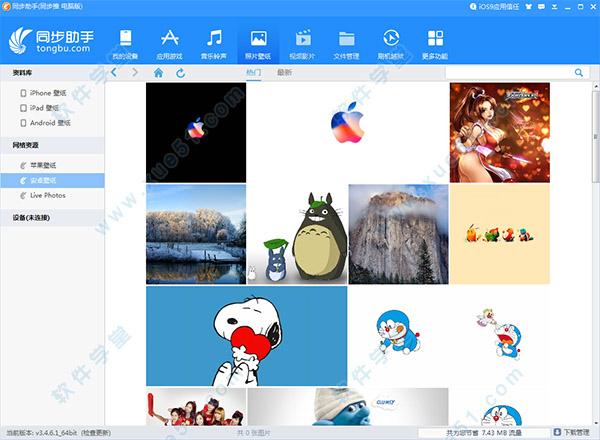Open 文件管理 (File Management) section
This screenshot has width=600, height=440.
click(x=346, y=43)
